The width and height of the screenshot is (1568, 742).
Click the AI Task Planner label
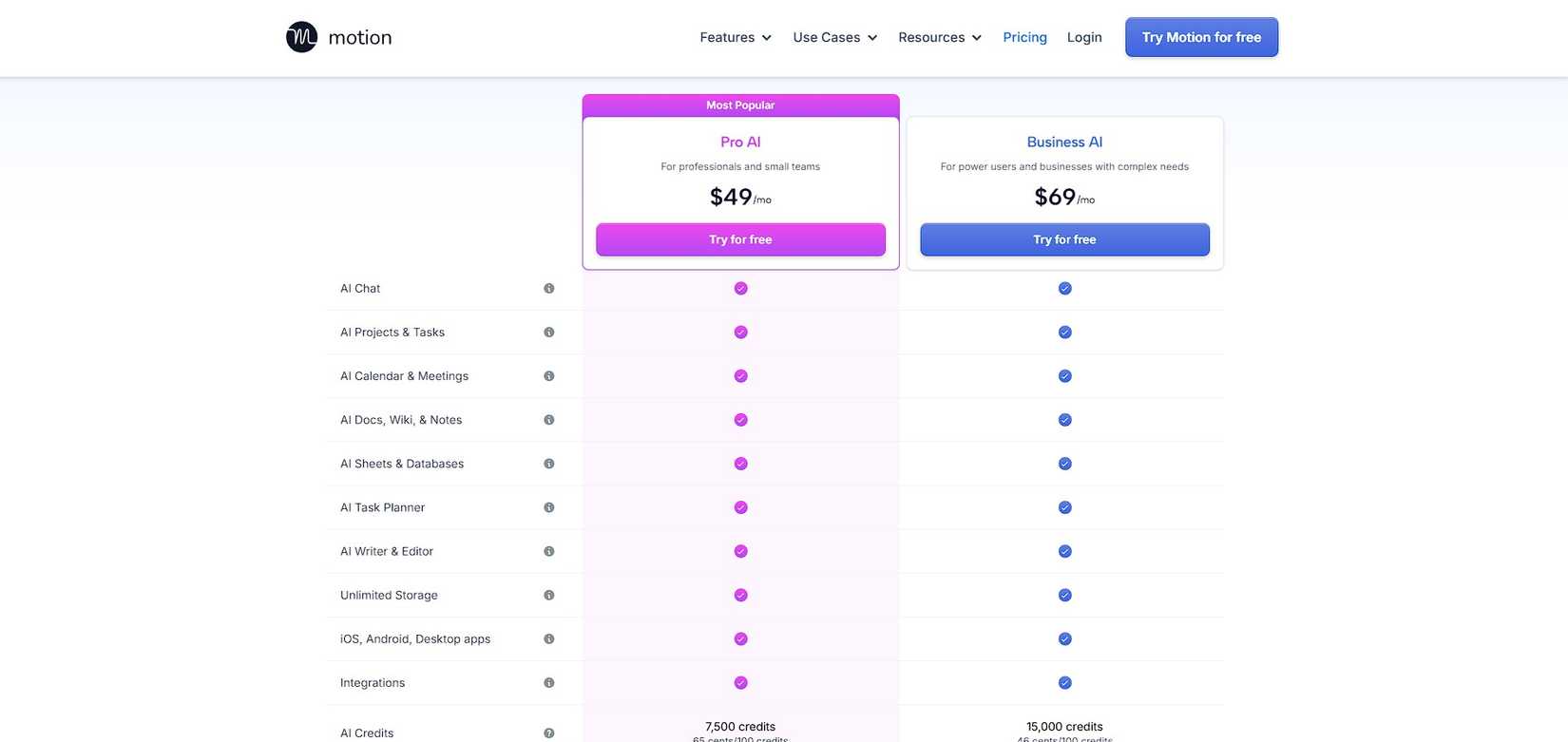383,507
